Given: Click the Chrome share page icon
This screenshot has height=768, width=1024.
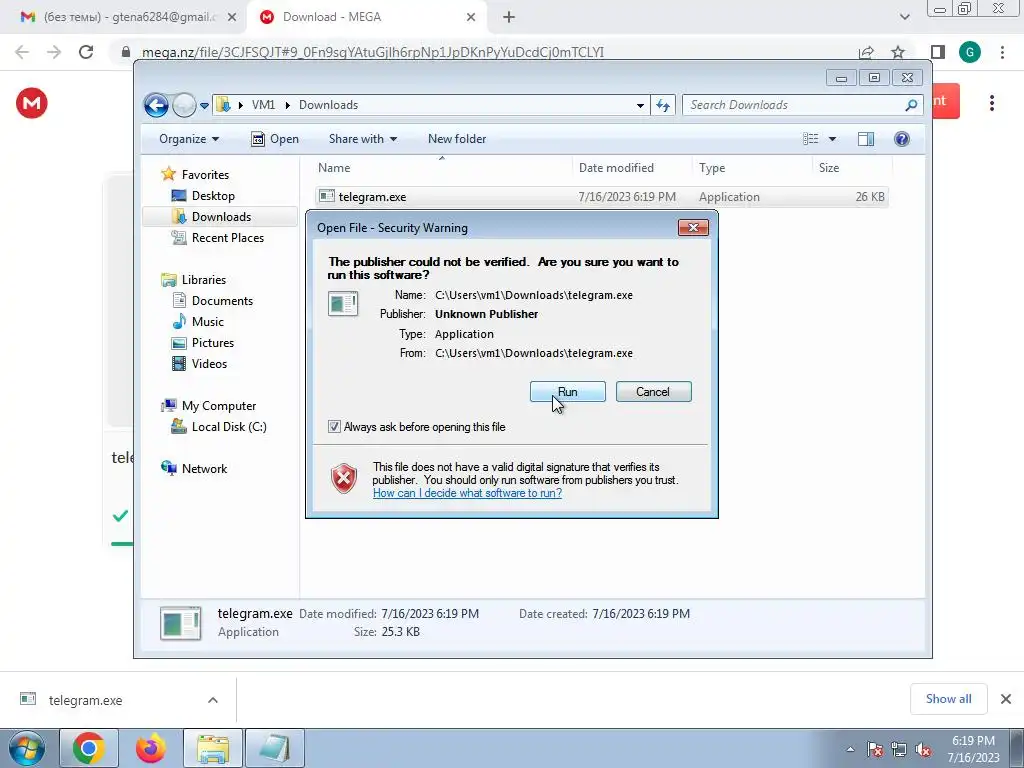Looking at the screenshot, I should (866, 52).
